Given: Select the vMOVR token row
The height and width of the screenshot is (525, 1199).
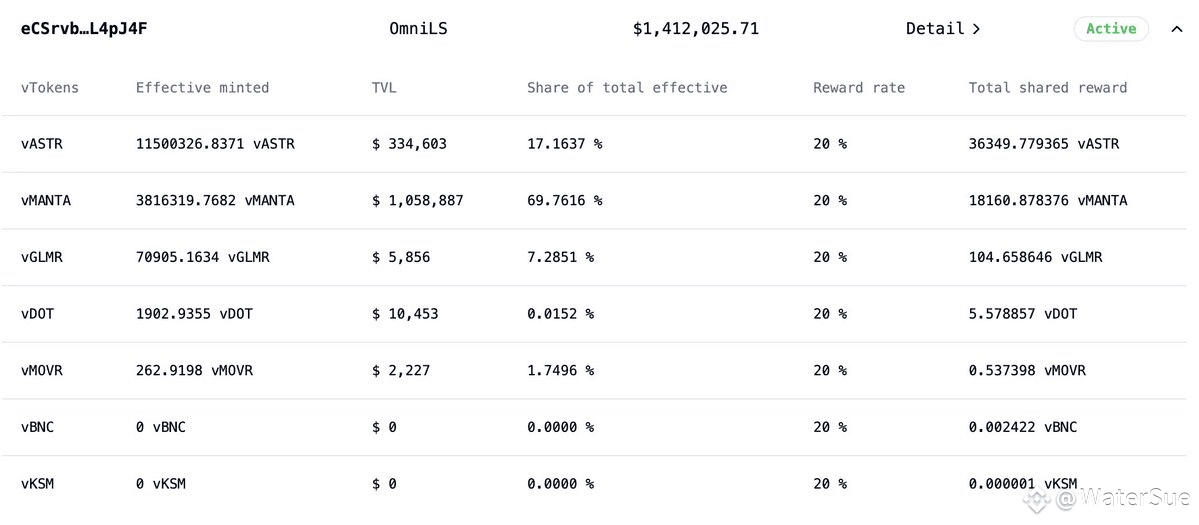Looking at the screenshot, I should (42, 371).
